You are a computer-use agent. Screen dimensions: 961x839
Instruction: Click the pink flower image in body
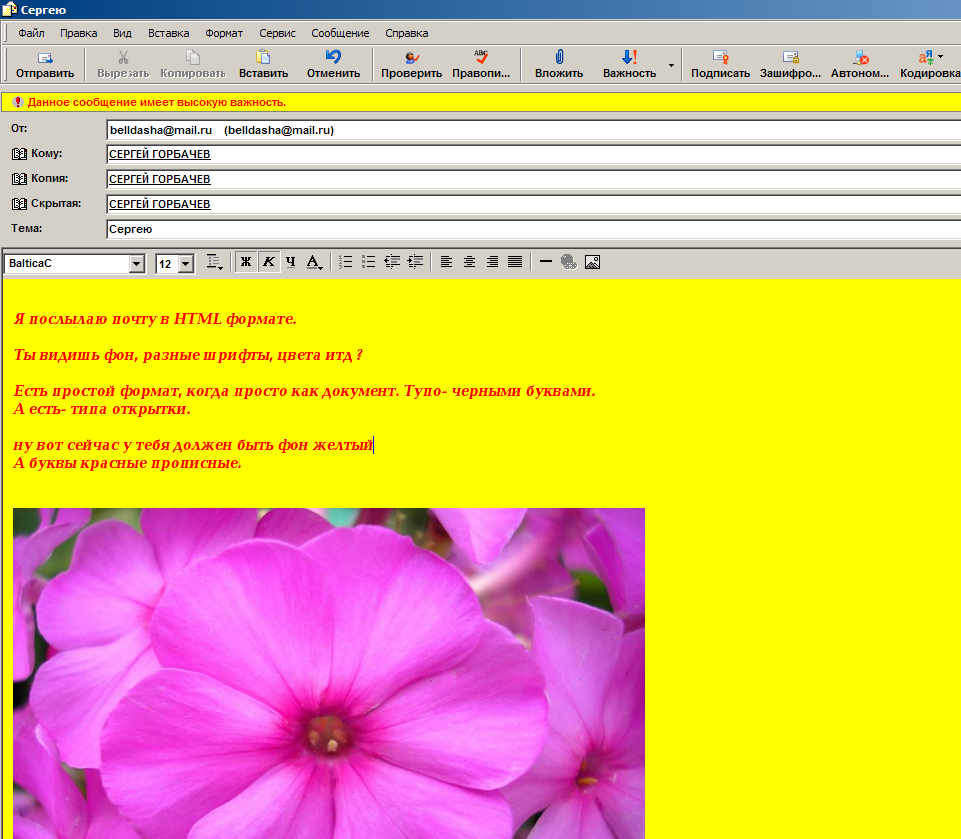point(329,673)
